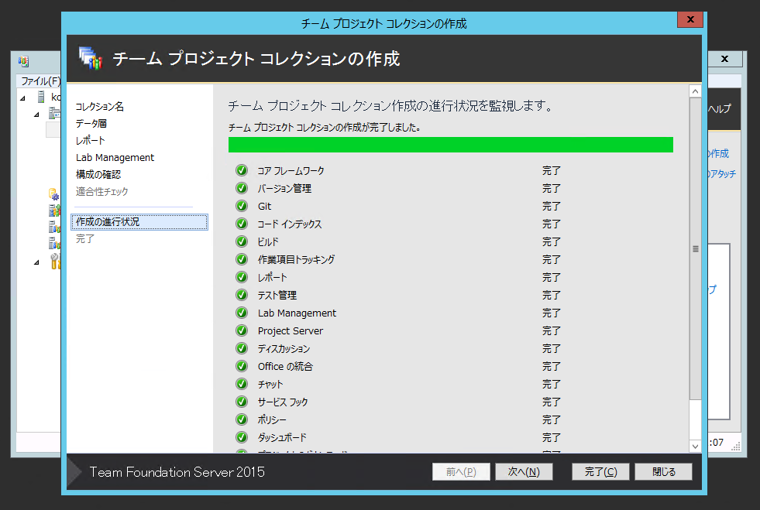Click the 次へ(N) button
Screen dimensions: 760x510
pyautogui.click(x=524, y=472)
